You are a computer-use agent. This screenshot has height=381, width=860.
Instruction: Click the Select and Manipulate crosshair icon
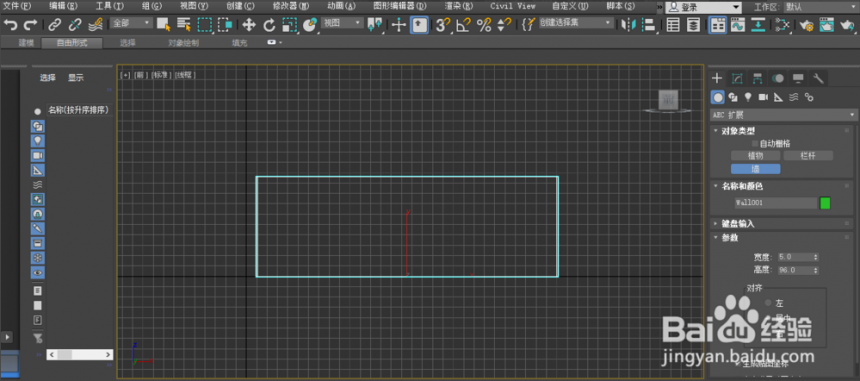(x=399, y=25)
